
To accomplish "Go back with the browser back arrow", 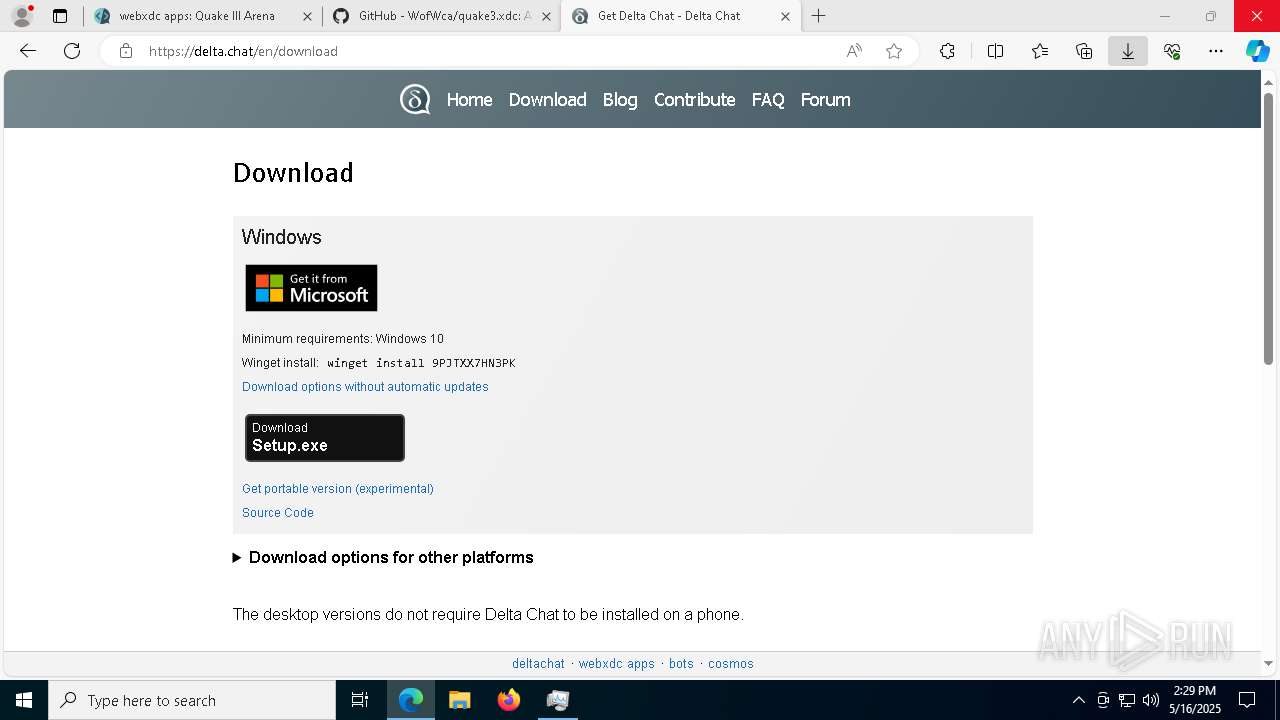I will (x=28, y=51).
